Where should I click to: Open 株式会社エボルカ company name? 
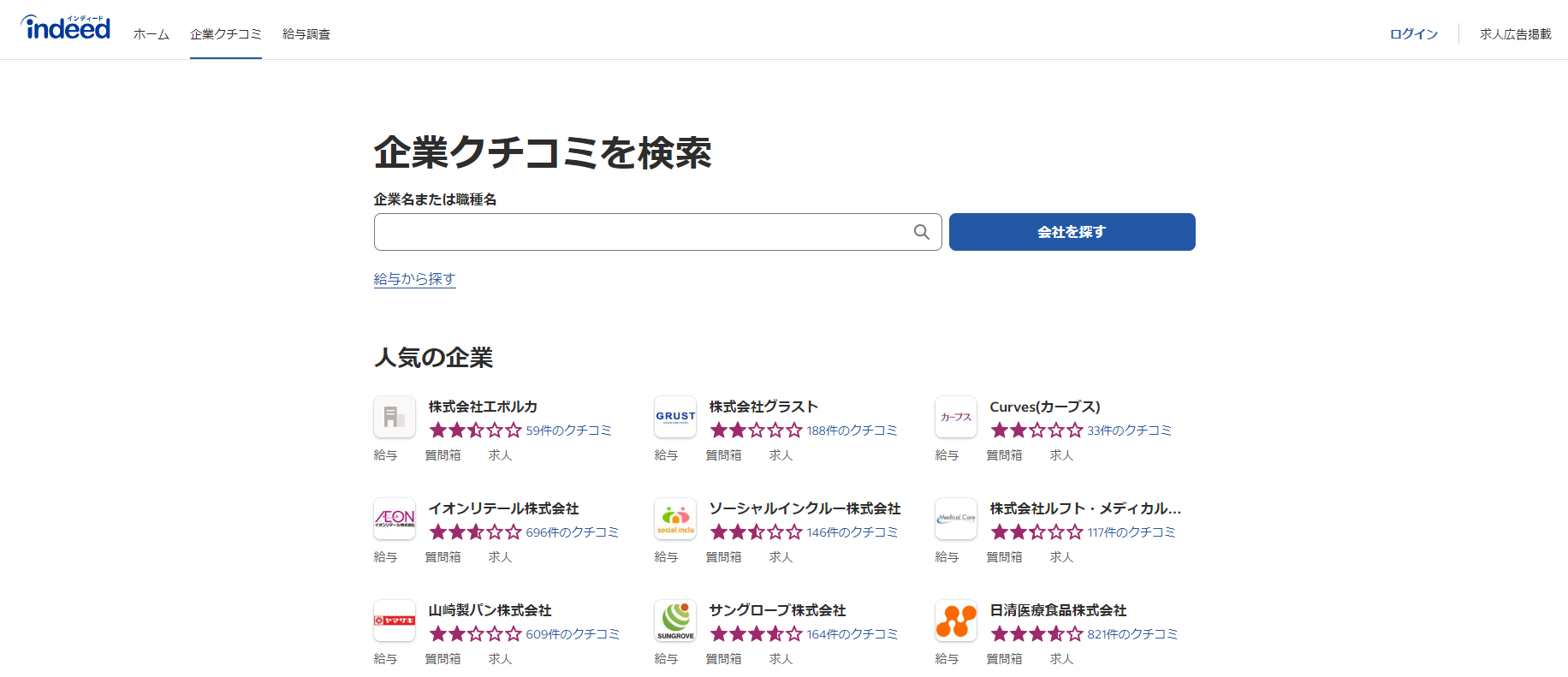483,407
